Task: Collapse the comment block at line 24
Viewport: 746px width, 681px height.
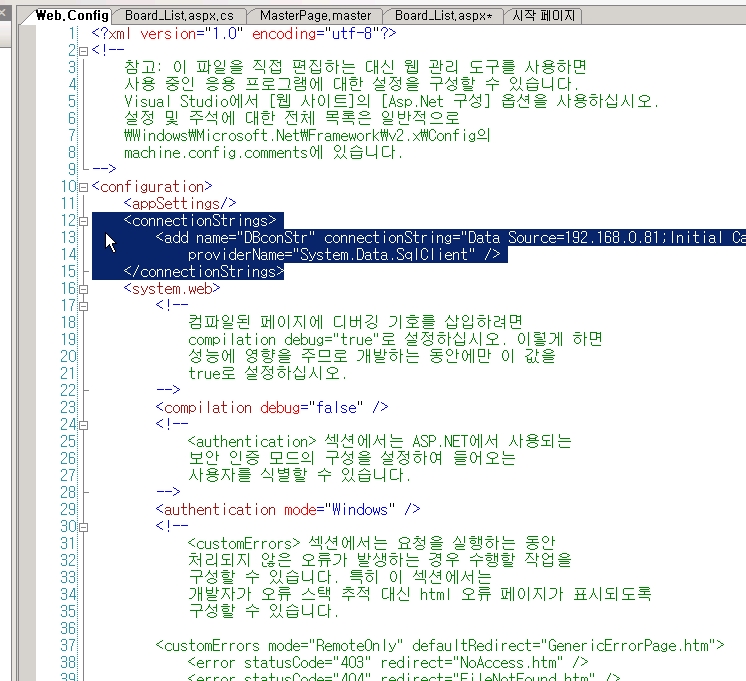Action: pos(83,425)
